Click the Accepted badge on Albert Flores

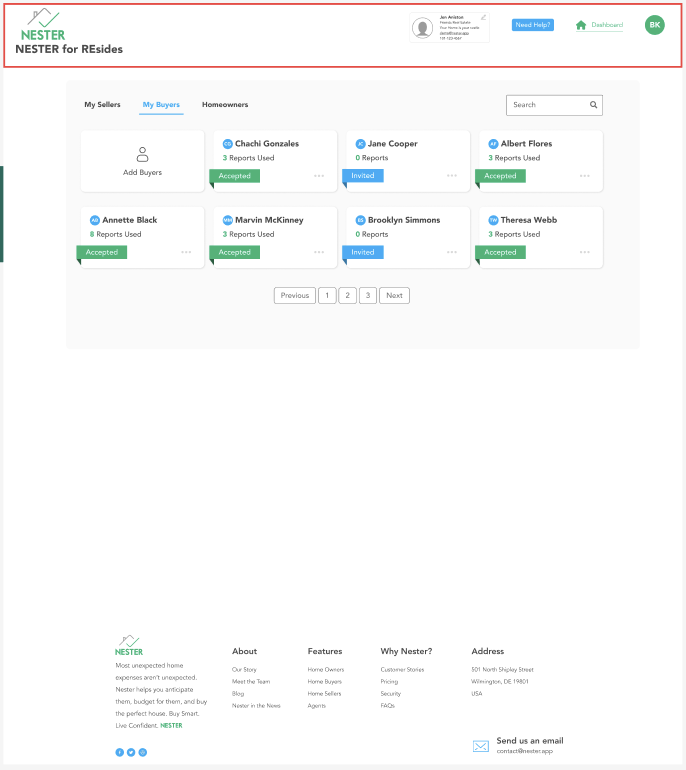click(500, 176)
